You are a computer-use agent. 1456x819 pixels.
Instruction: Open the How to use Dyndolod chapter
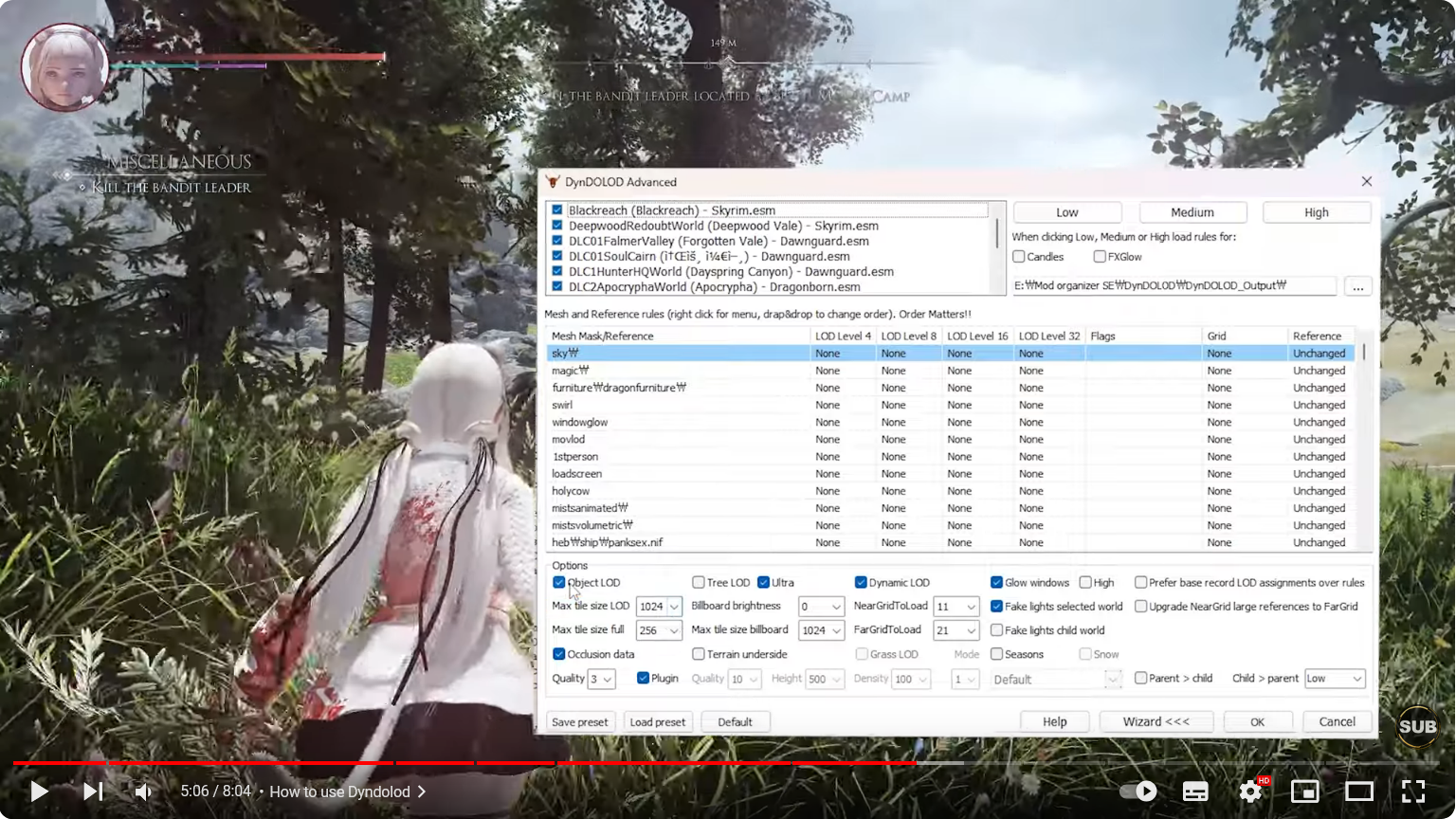pos(347,792)
